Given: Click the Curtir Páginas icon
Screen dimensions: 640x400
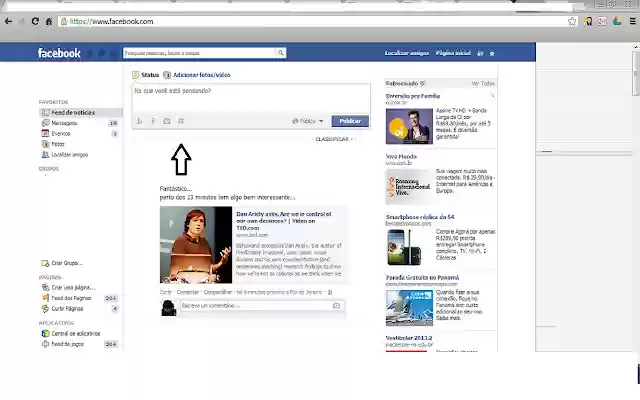Looking at the screenshot, I should tap(45, 309).
